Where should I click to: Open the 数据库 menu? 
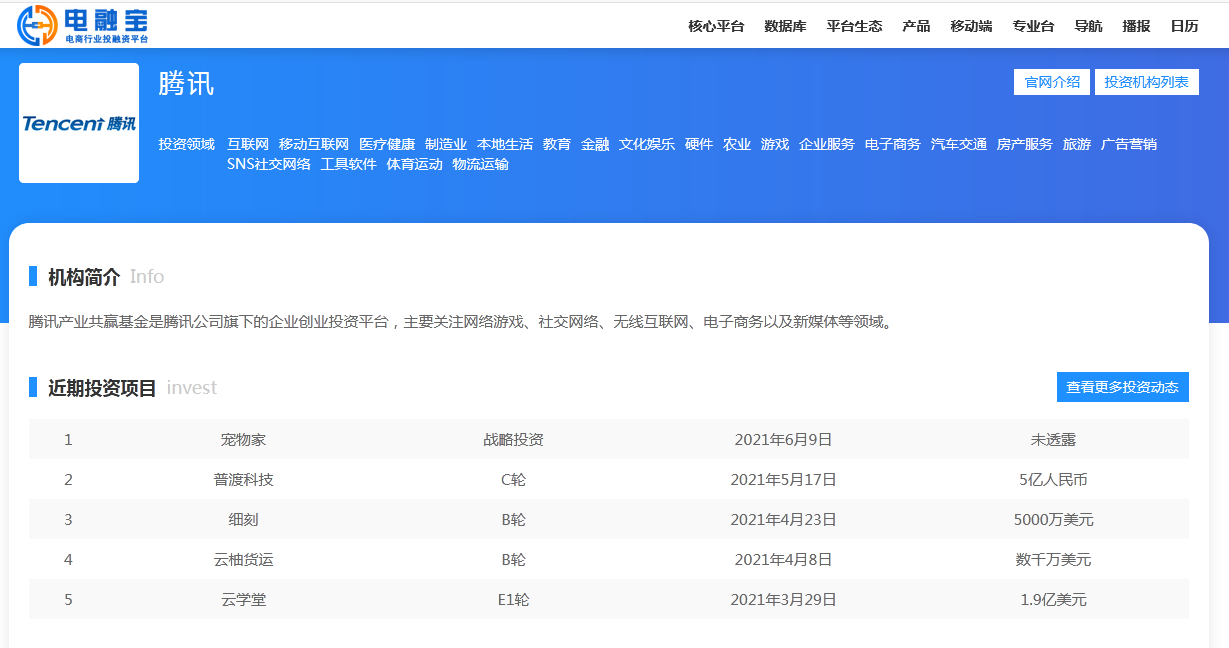click(785, 26)
